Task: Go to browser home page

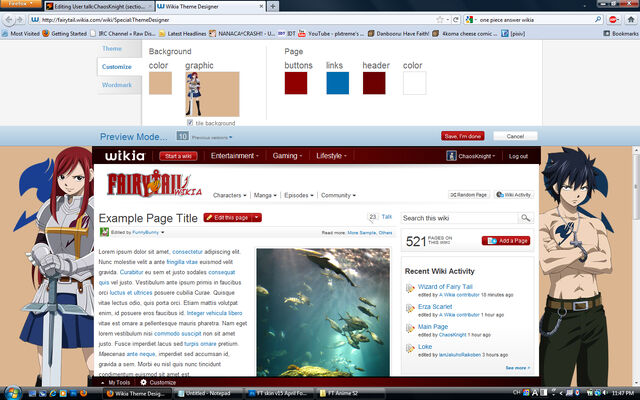Action: click(631, 20)
